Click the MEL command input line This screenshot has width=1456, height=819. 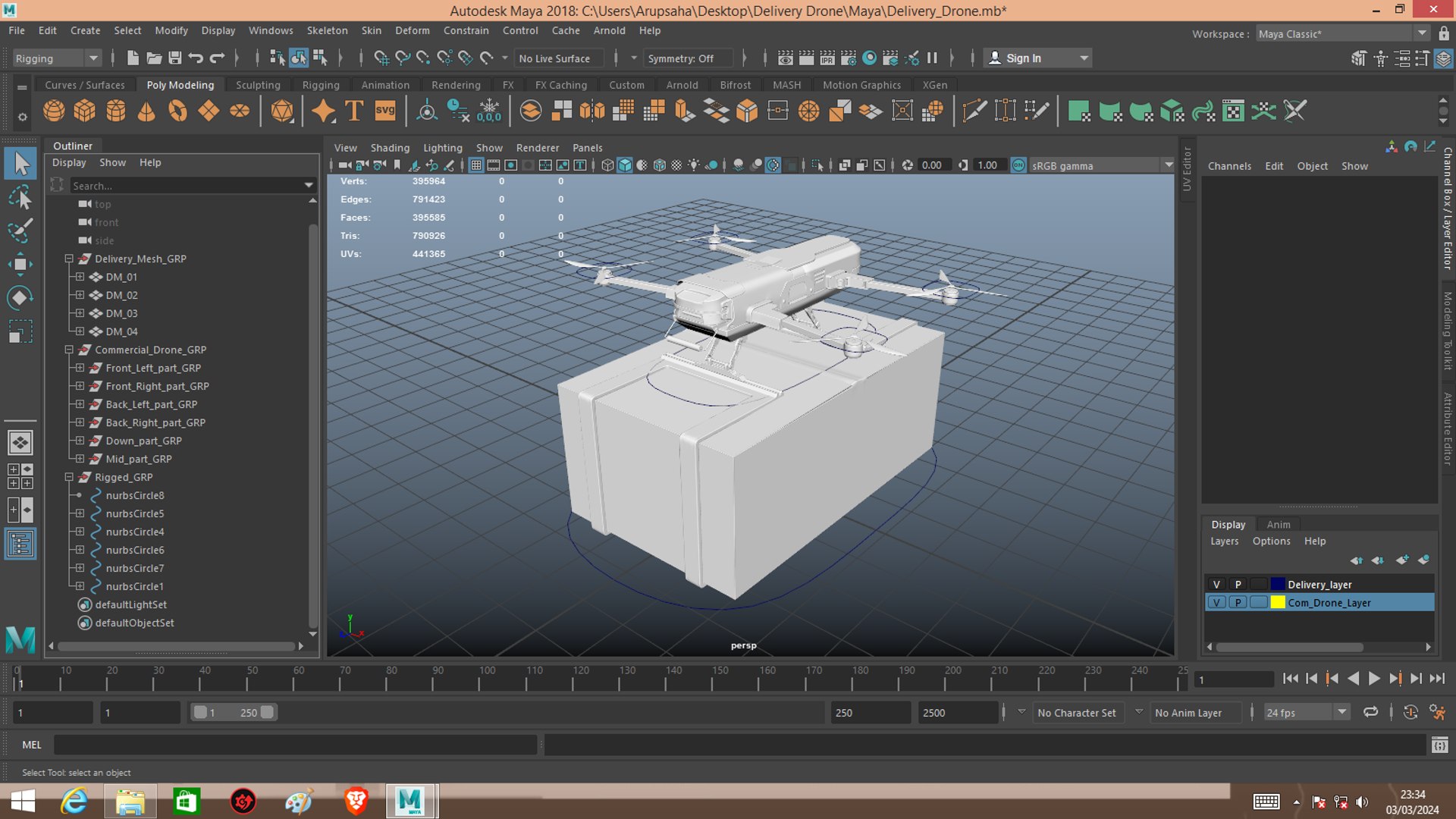pos(296,745)
